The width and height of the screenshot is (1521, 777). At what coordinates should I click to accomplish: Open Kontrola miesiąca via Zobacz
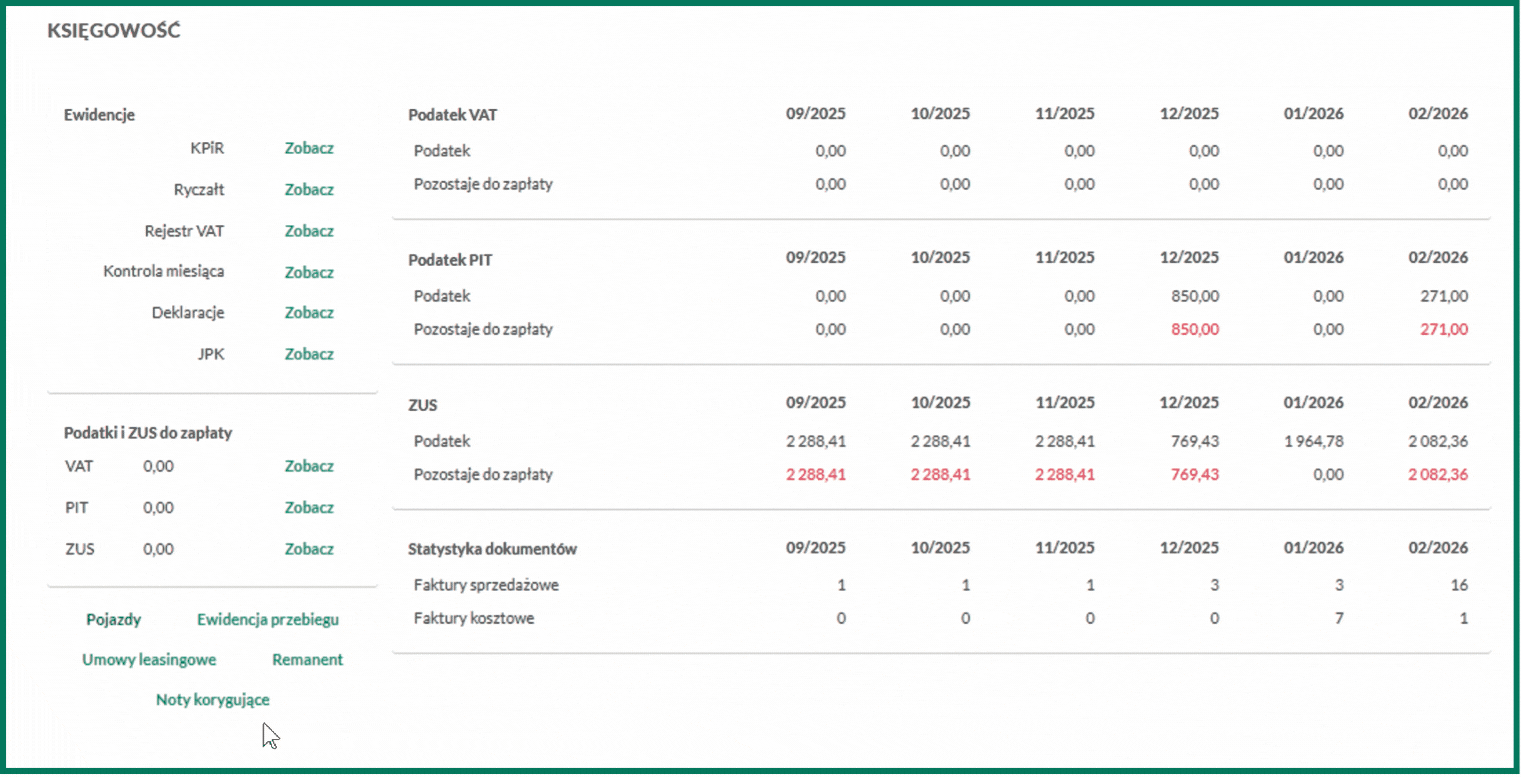coord(309,272)
